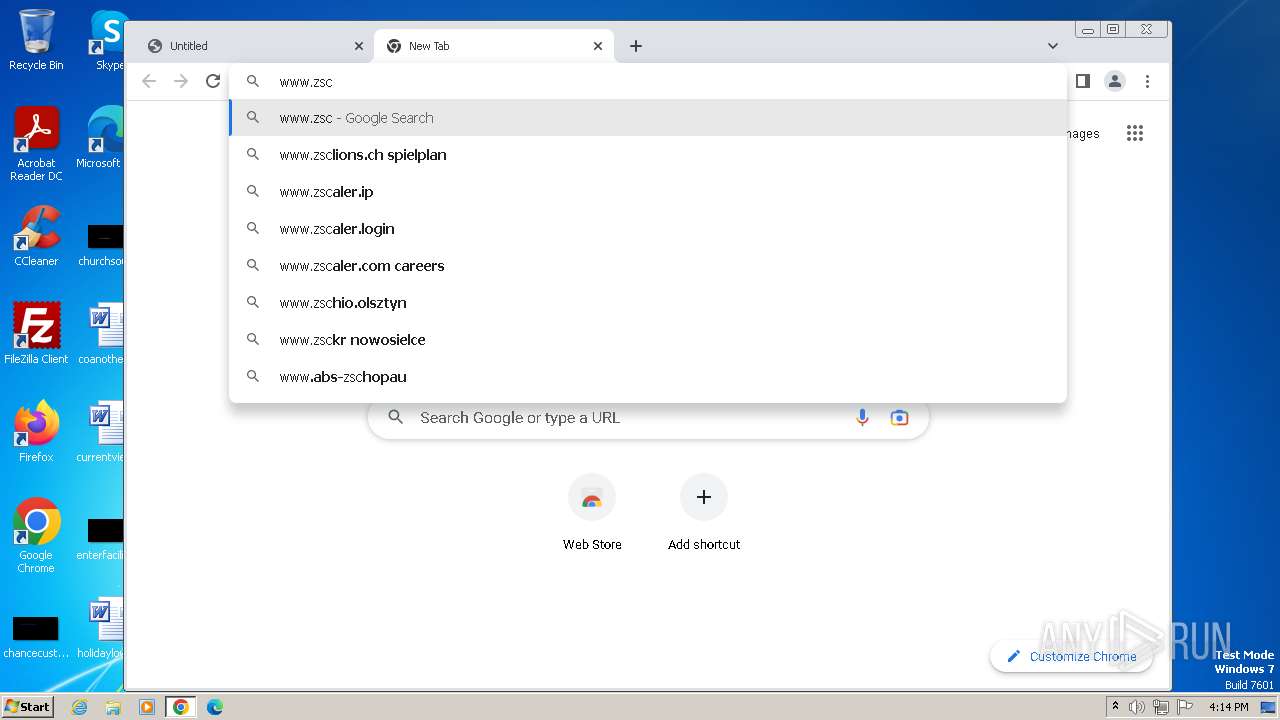This screenshot has height=720, width=1280.
Task: Open CCleaner desktop icon
Action: click(x=36, y=237)
